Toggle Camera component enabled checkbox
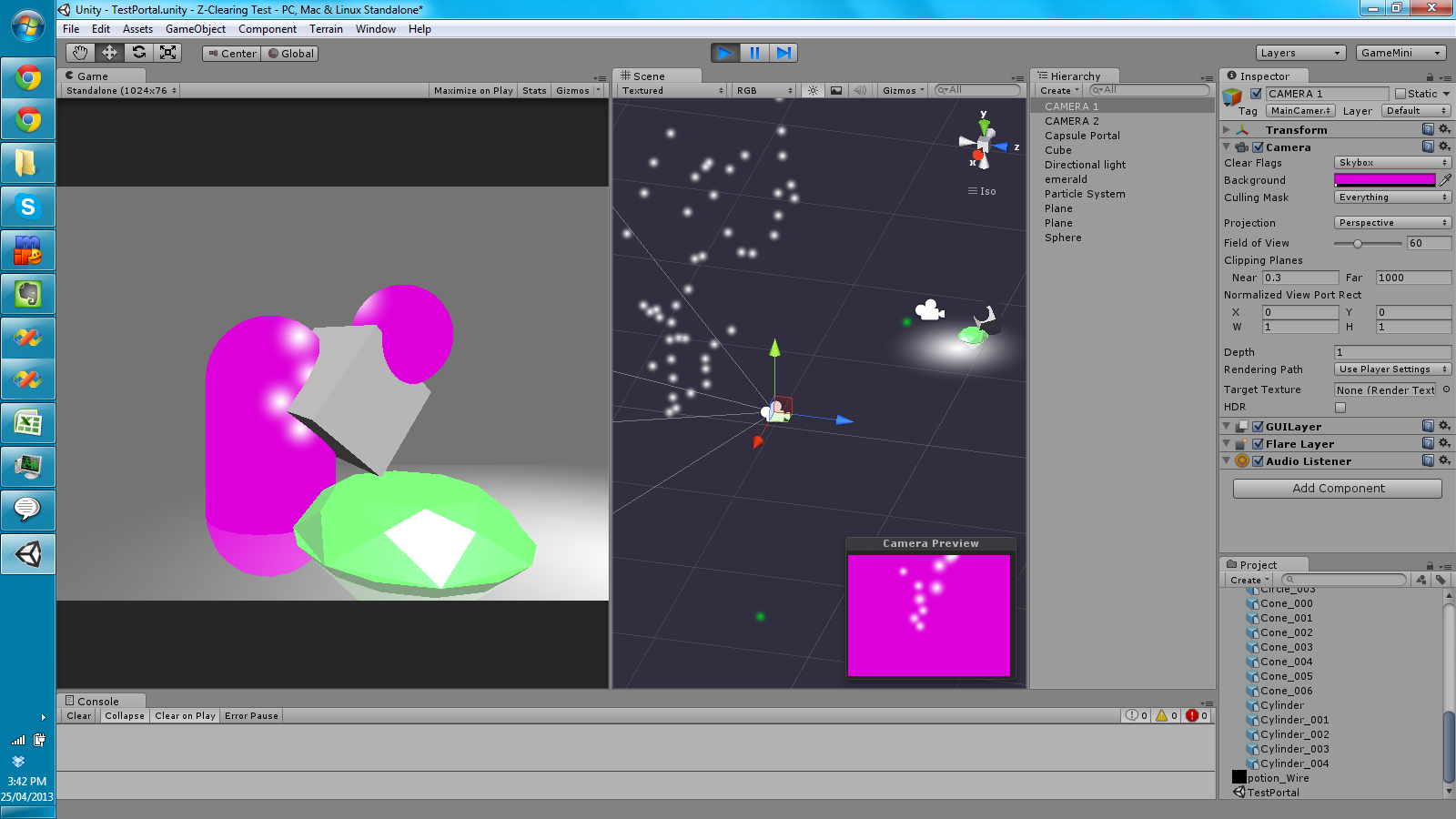The height and width of the screenshot is (819, 1456). point(1258,147)
